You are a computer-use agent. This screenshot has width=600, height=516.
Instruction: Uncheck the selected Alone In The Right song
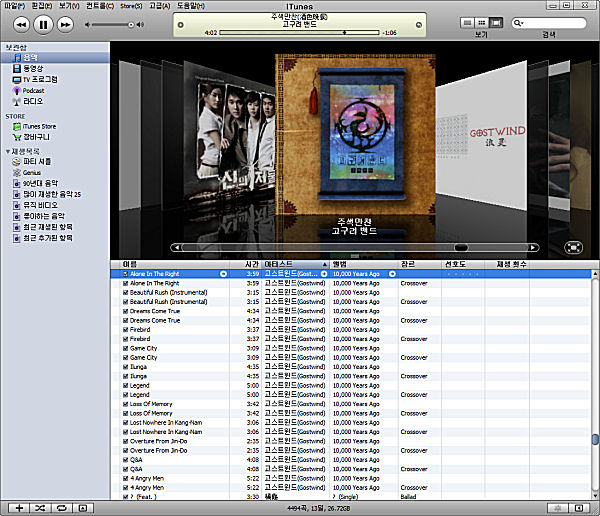pos(126,274)
